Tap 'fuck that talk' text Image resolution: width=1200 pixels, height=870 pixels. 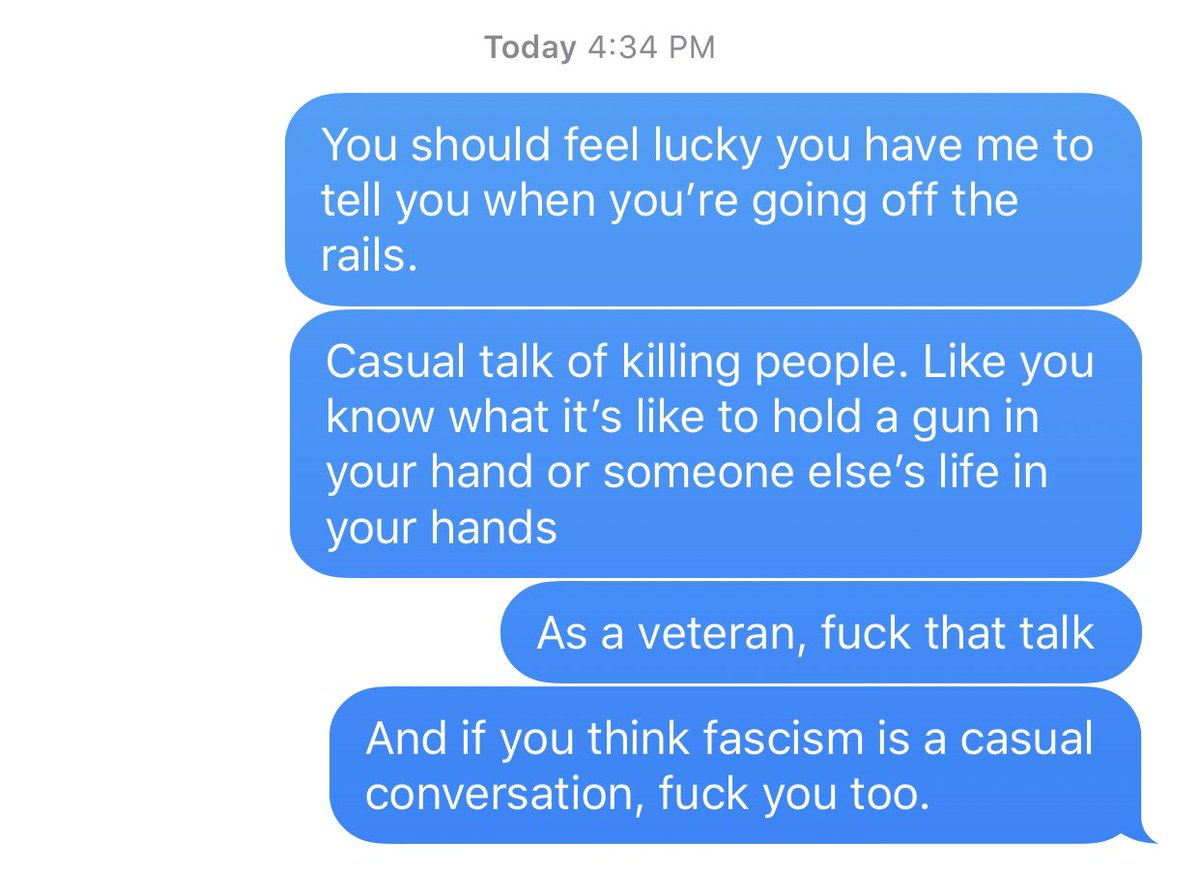[x=955, y=634]
